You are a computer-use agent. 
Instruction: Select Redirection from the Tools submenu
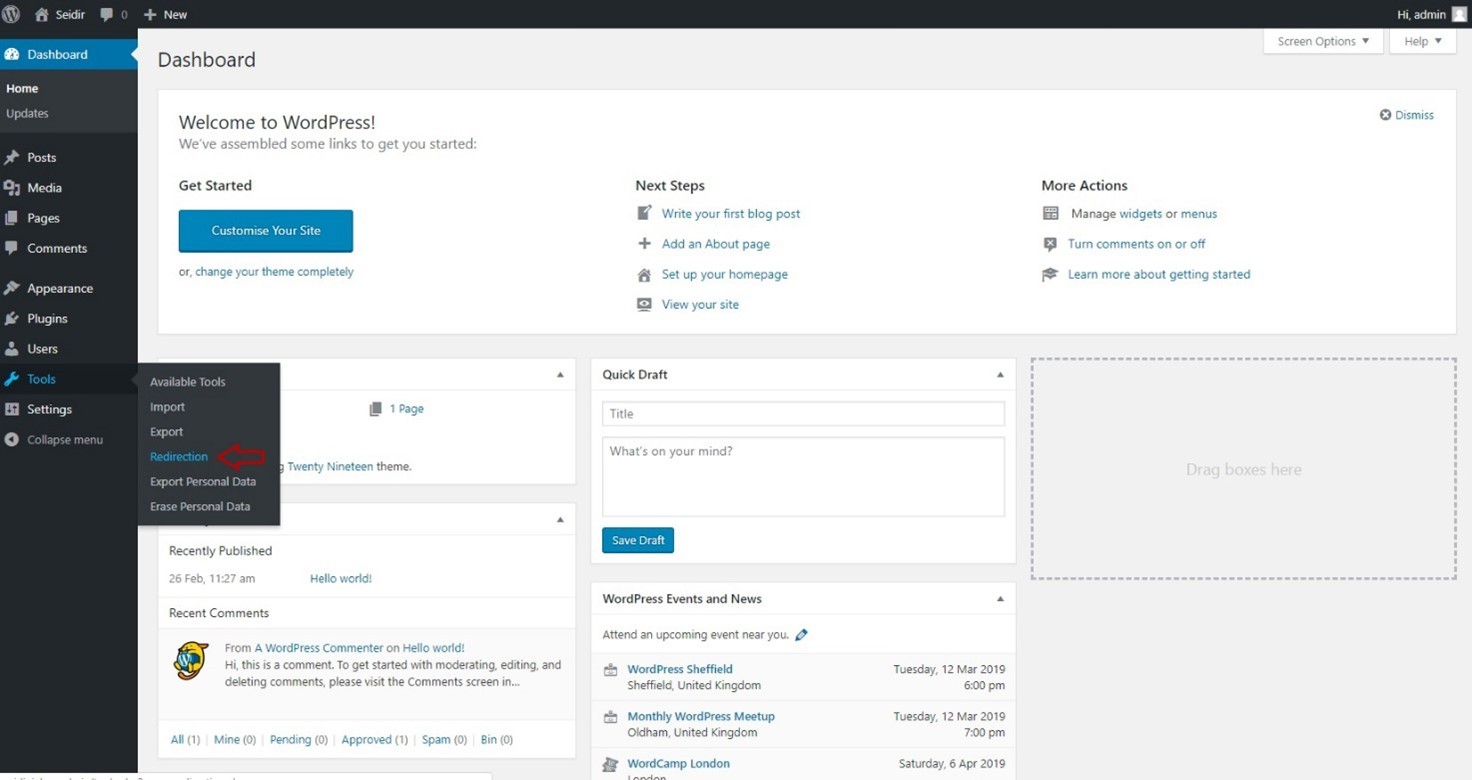tap(179, 457)
